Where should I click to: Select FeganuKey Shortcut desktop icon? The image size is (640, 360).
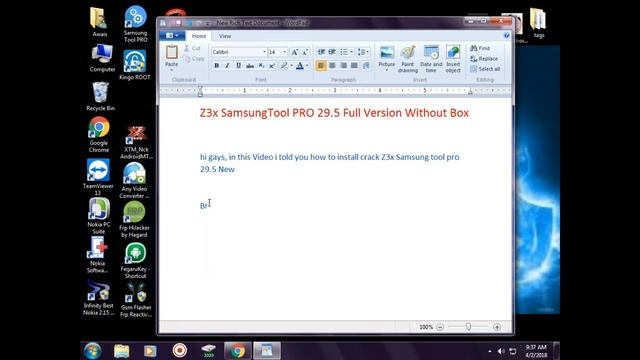tap(136, 260)
